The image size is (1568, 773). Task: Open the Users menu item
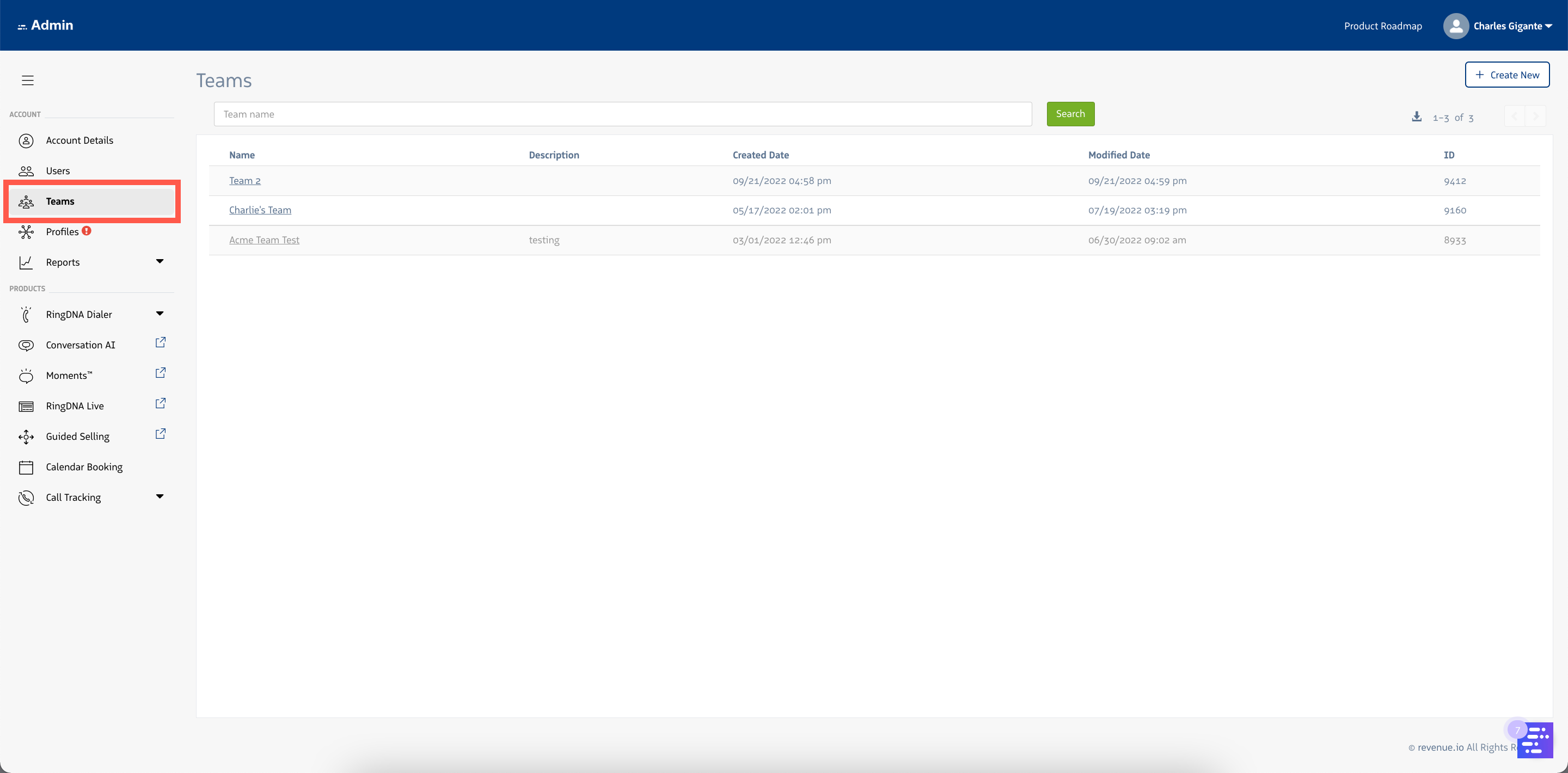[x=58, y=170]
